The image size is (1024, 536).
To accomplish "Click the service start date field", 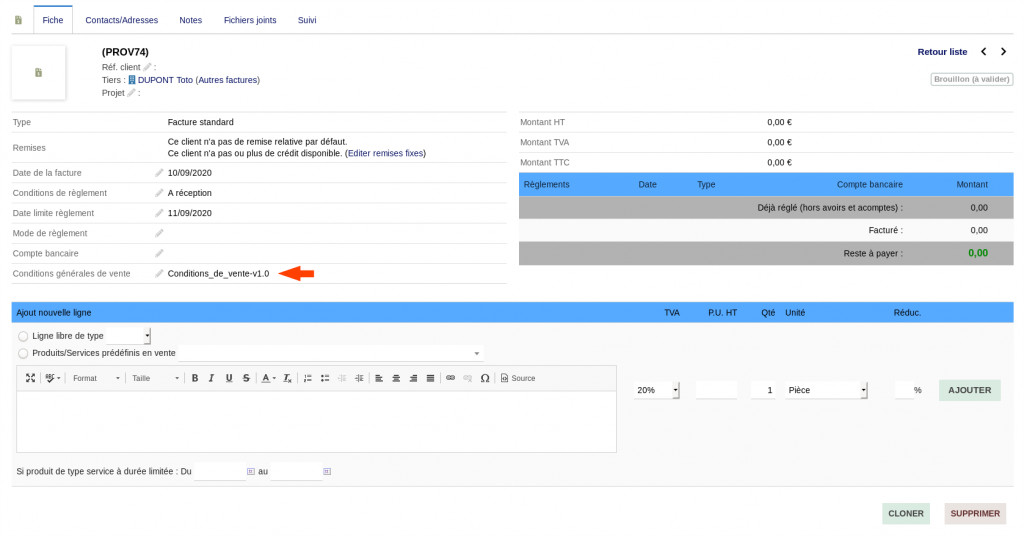I will (x=219, y=471).
